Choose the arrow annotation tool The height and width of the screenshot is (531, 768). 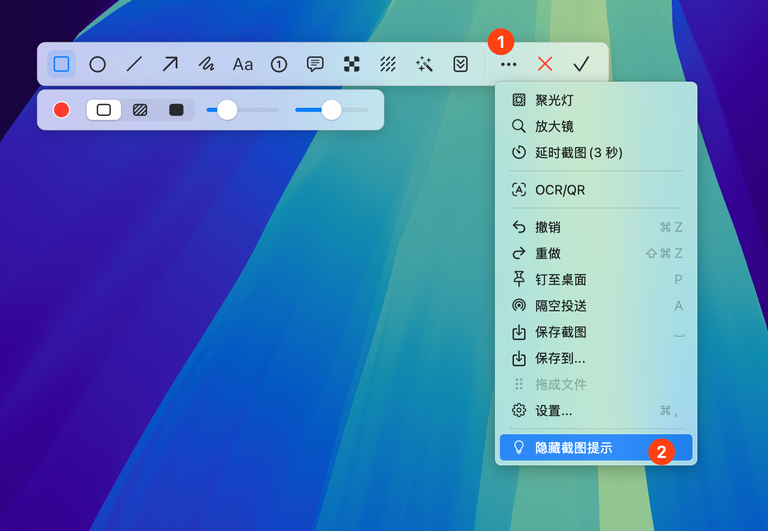170,64
